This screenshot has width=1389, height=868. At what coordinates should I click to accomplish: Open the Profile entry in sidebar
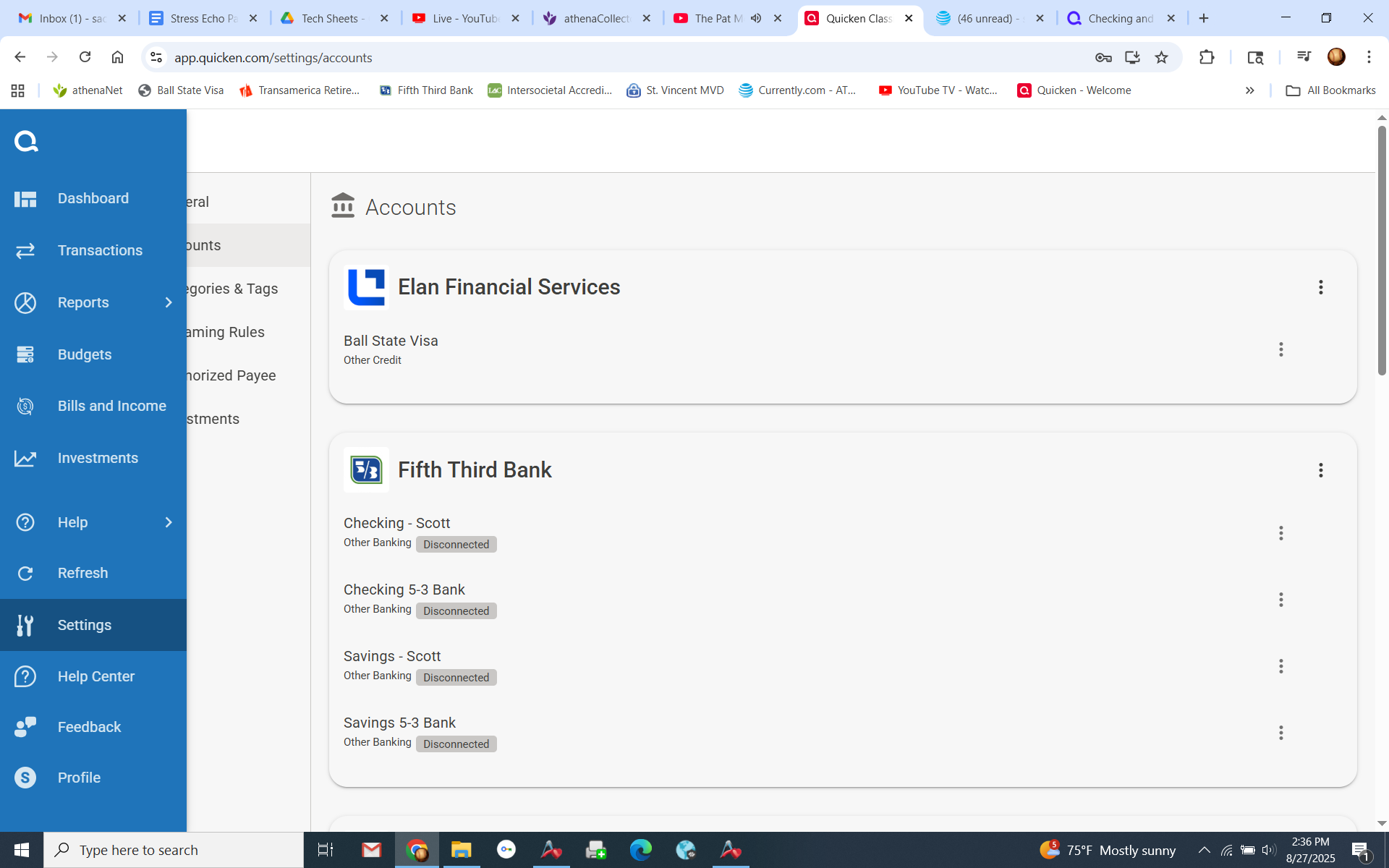point(79,778)
